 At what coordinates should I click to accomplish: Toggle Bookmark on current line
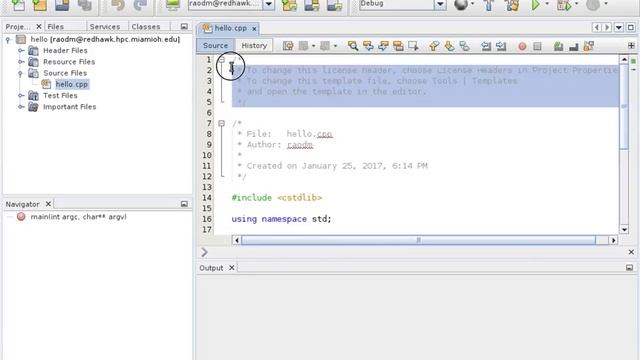[x=464, y=46]
